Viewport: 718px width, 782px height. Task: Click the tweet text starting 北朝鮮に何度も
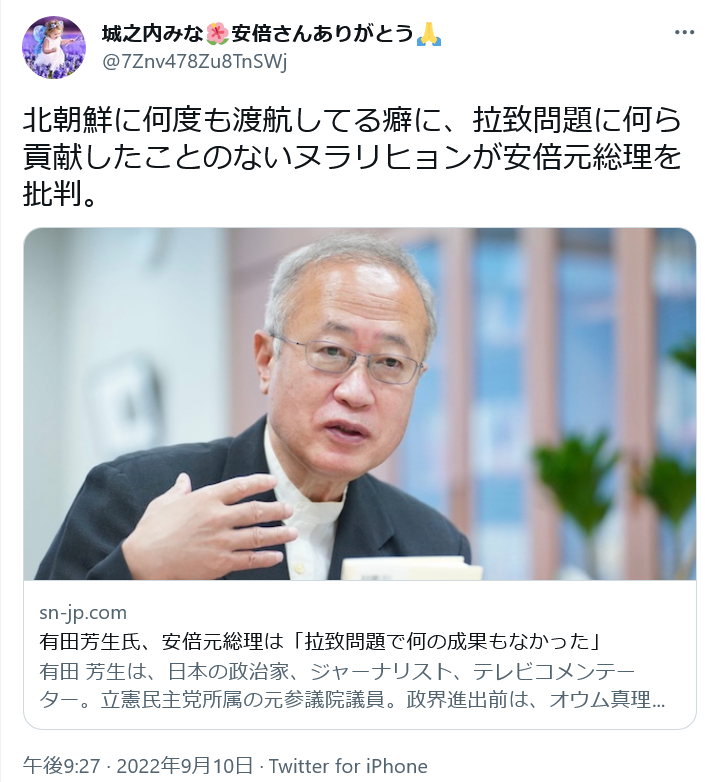[x=352, y=121]
